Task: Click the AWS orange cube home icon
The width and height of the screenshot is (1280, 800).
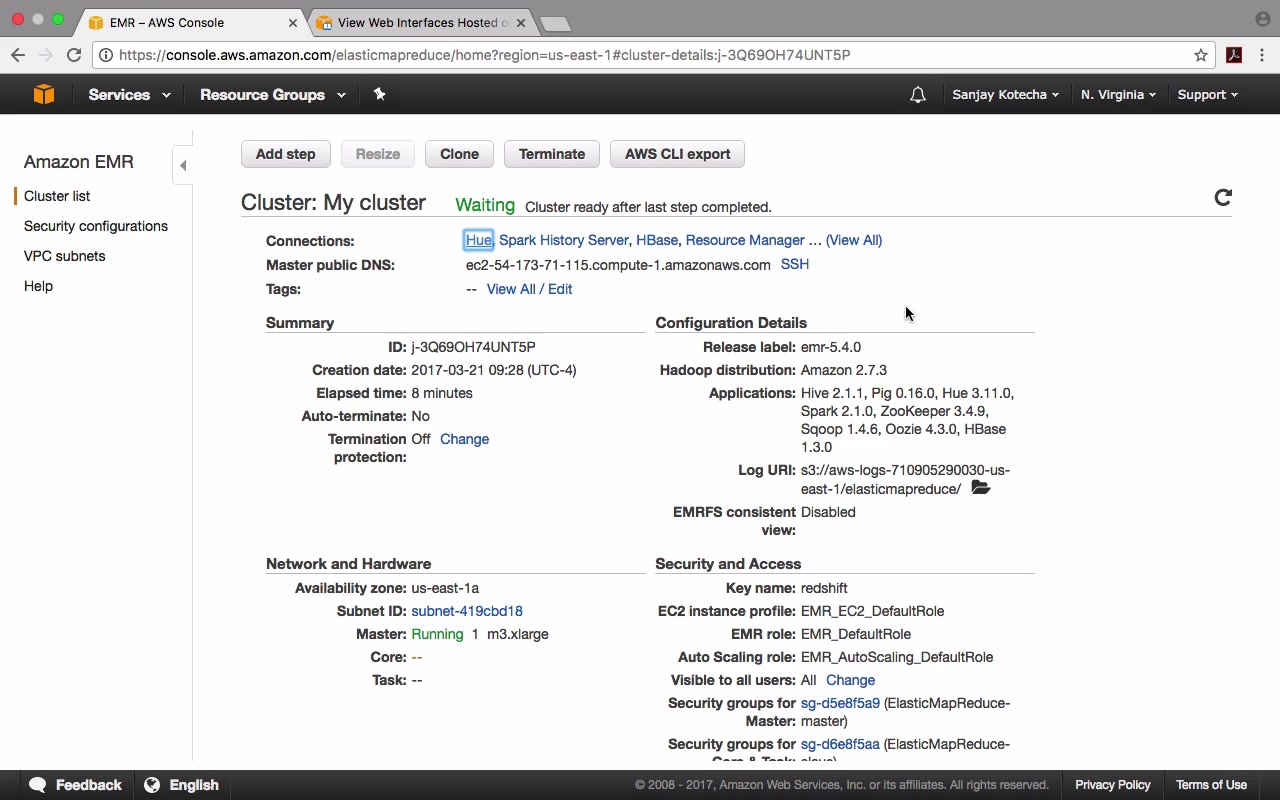Action: (43, 94)
